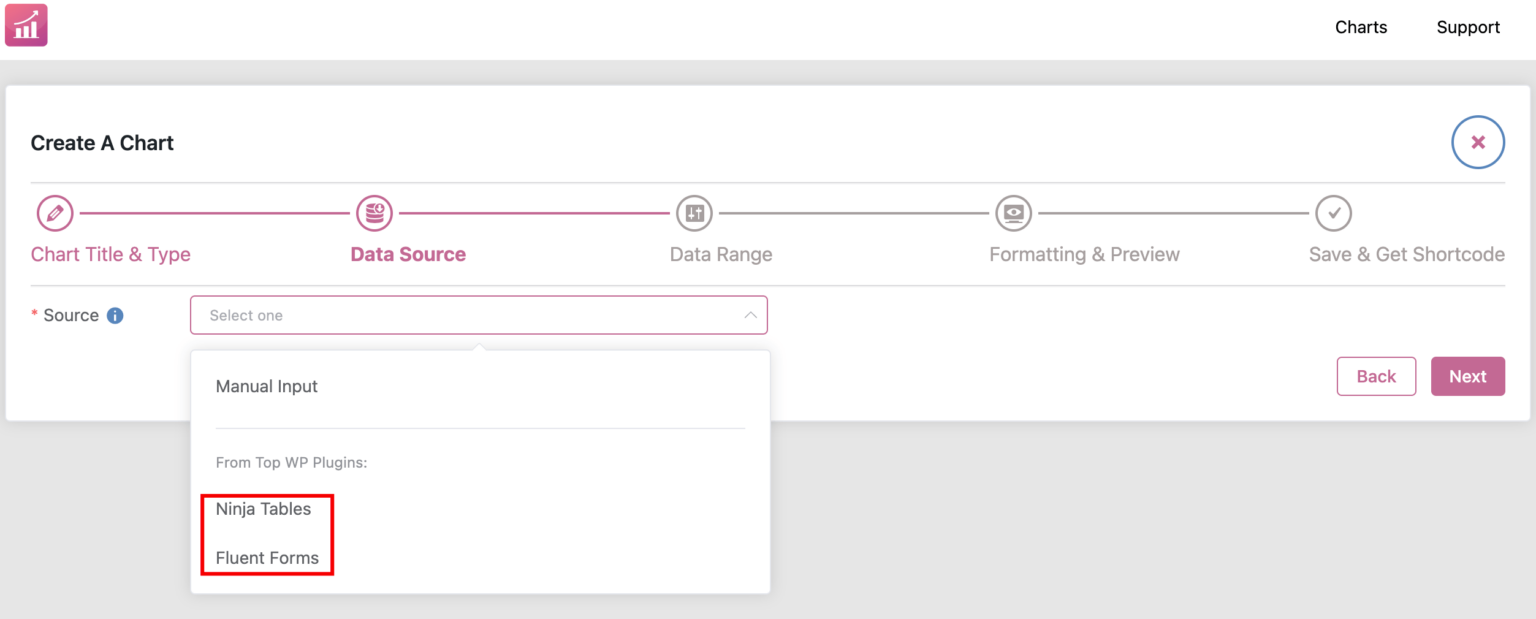The width and height of the screenshot is (1536, 619).
Task: Open the info tooltip beside Source
Action: [117, 314]
